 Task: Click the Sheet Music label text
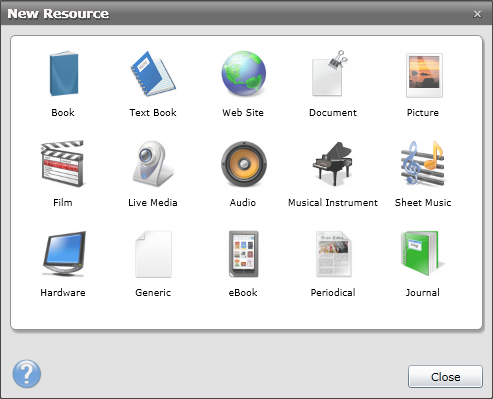[423, 203]
